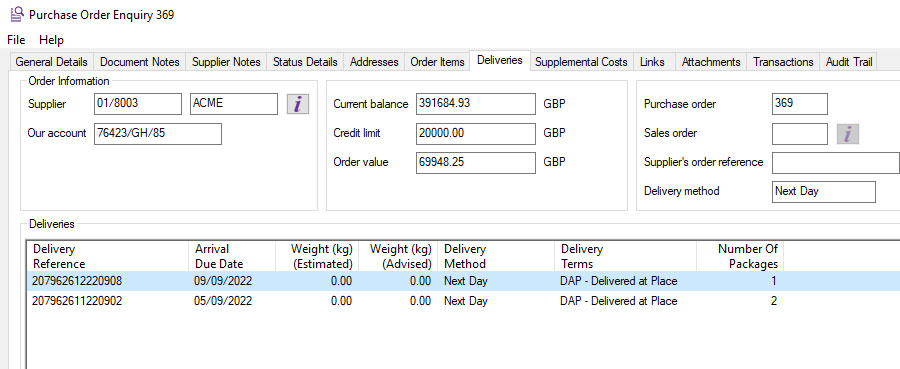Image resolution: width=900 pixels, height=369 pixels.
Task: Click the Arrival Due Date column header
Action: pyautogui.click(x=232, y=257)
